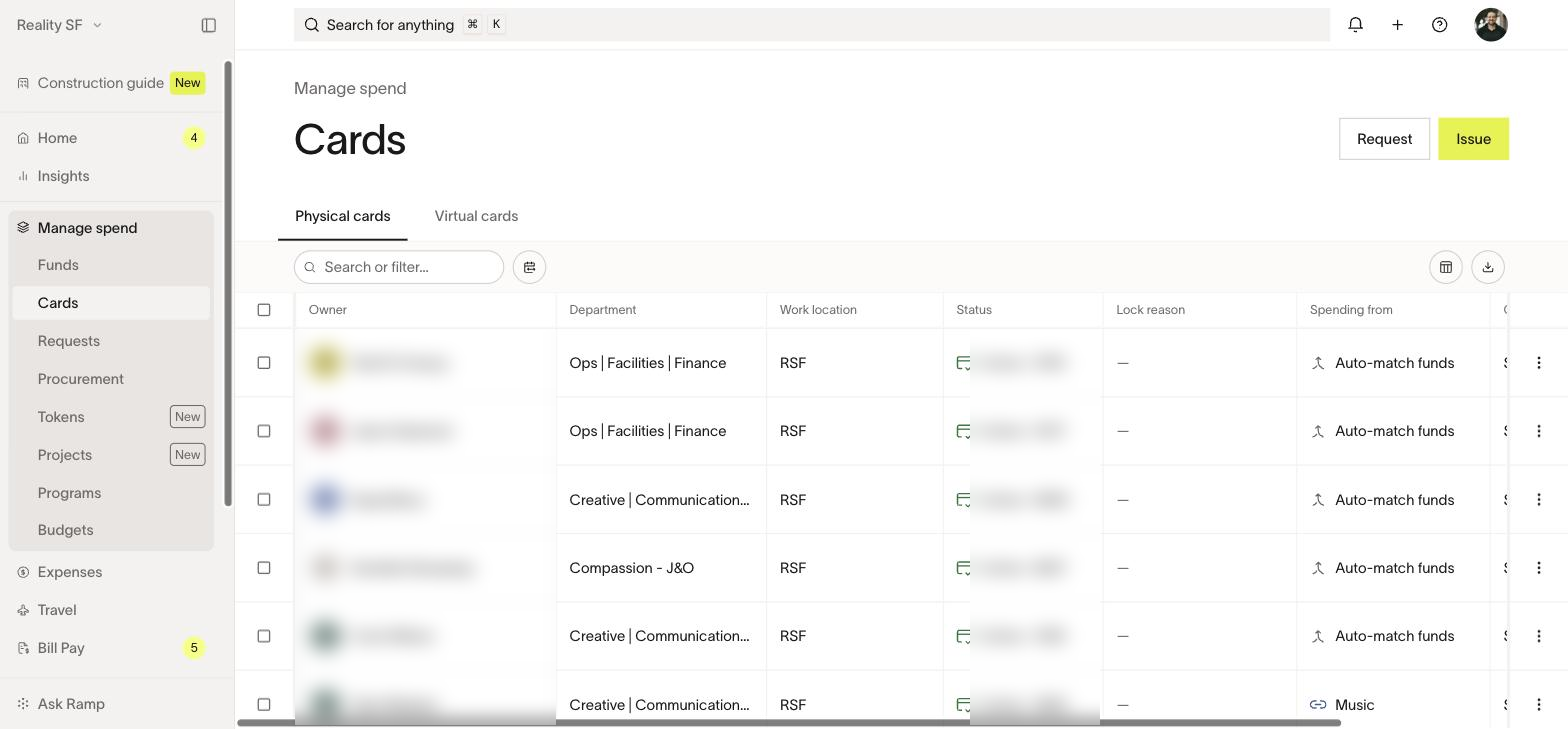Select the Music spending row checkbox
The image size is (1568, 729).
[264, 705]
